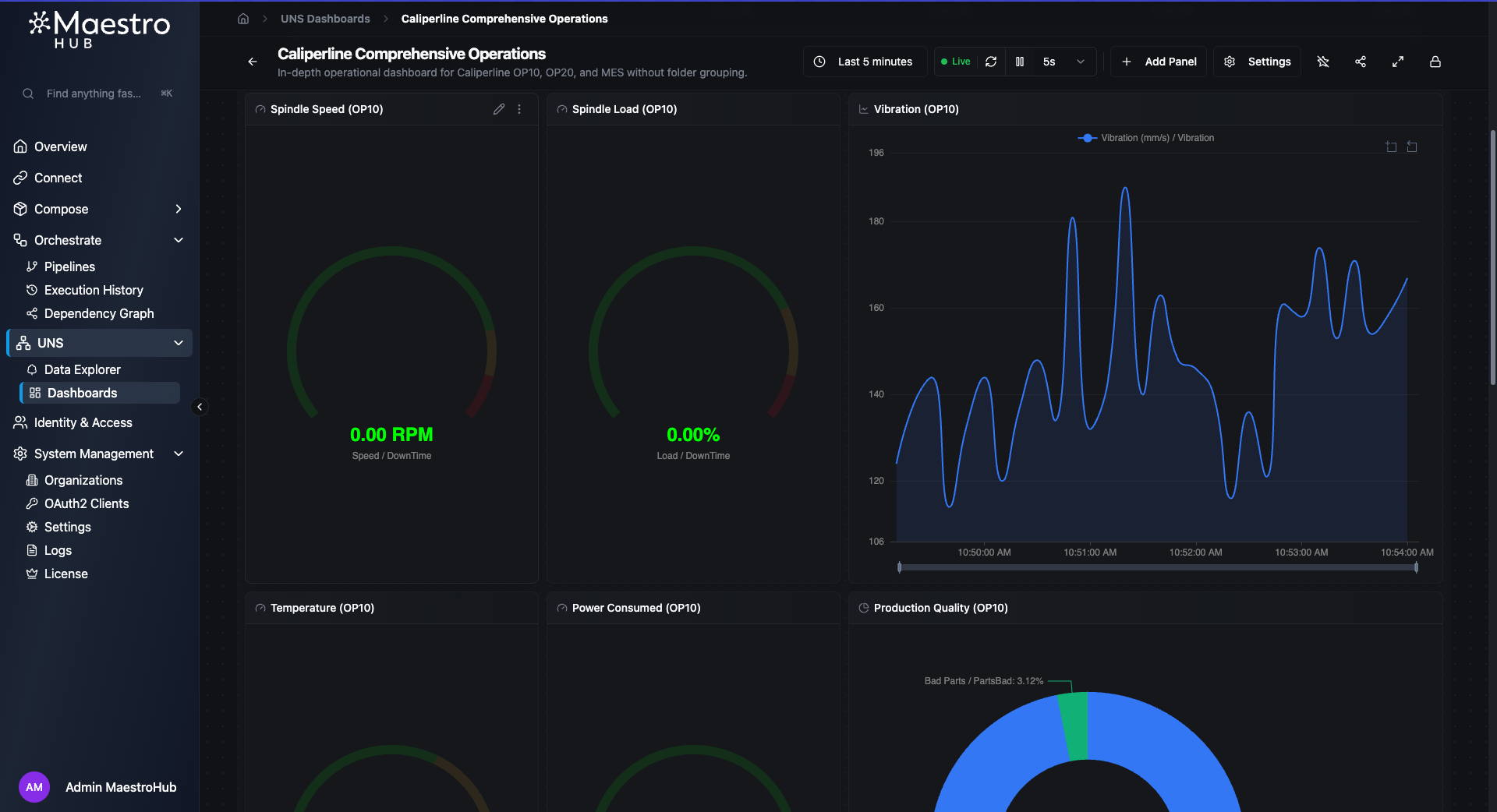Open Execution History from the sidebar
The height and width of the screenshot is (812, 1497).
94,290
